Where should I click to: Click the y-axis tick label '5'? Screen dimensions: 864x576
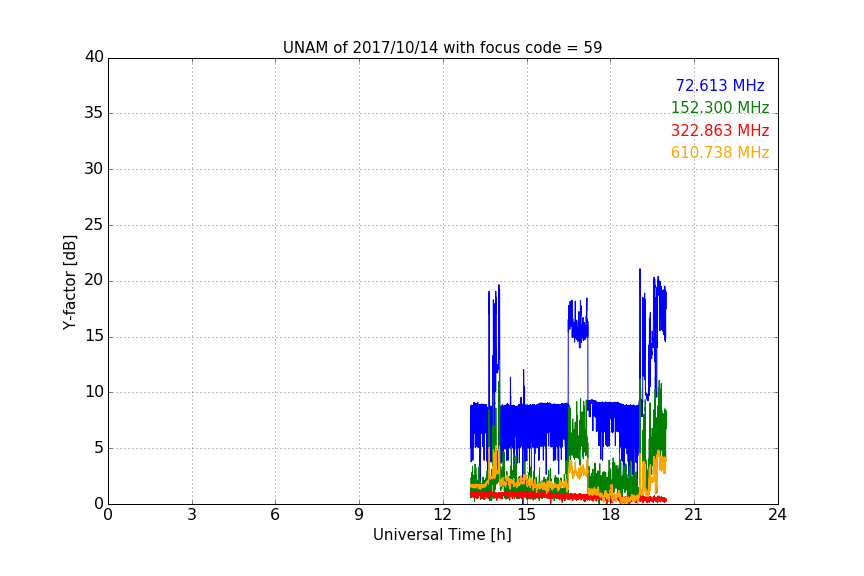[x=99, y=448]
